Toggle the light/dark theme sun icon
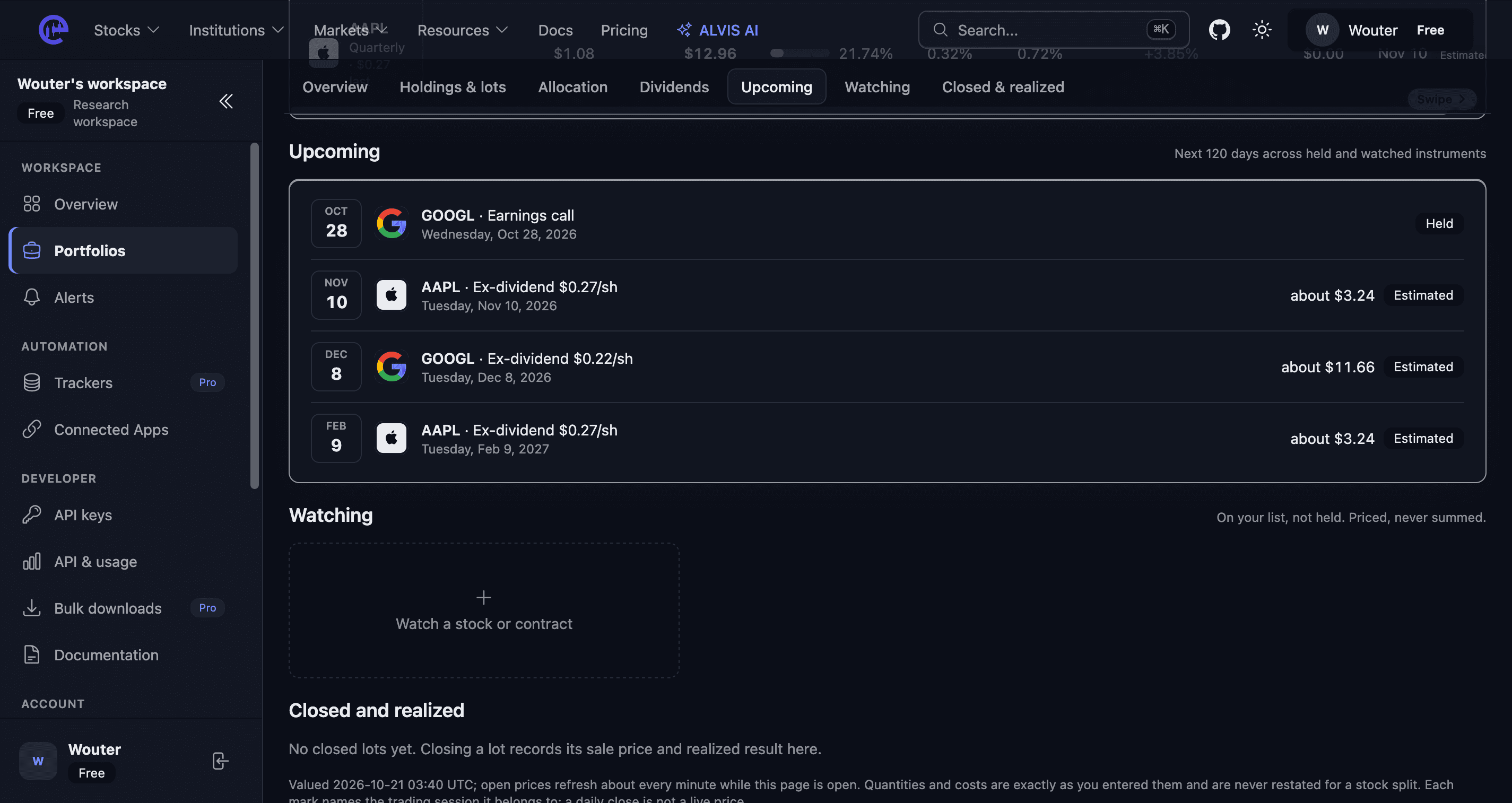 [1262, 29]
